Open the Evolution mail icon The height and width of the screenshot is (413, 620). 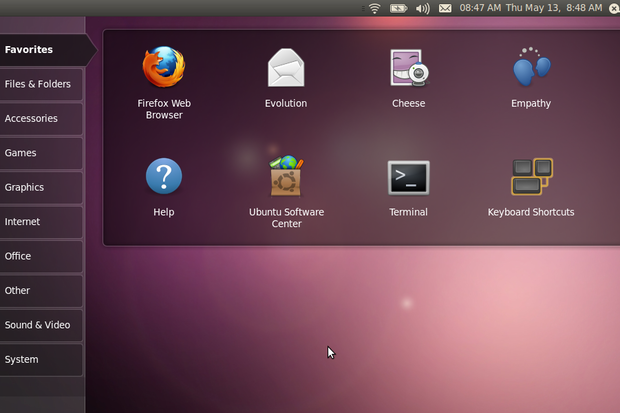click(x=286, y=68)
